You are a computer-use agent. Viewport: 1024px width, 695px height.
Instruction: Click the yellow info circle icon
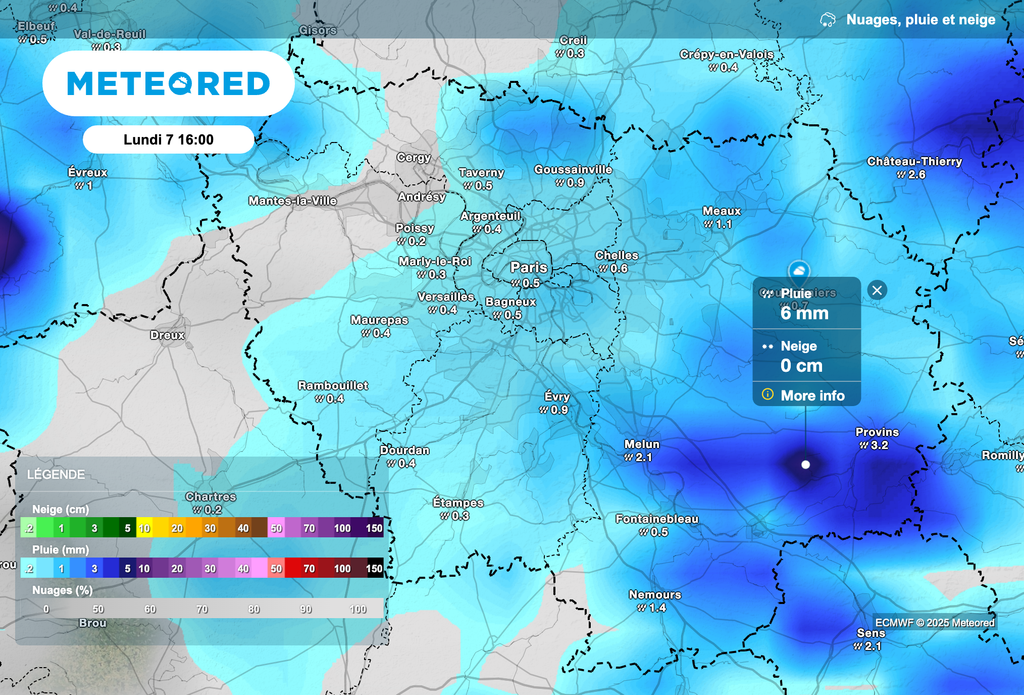[768, 395]
